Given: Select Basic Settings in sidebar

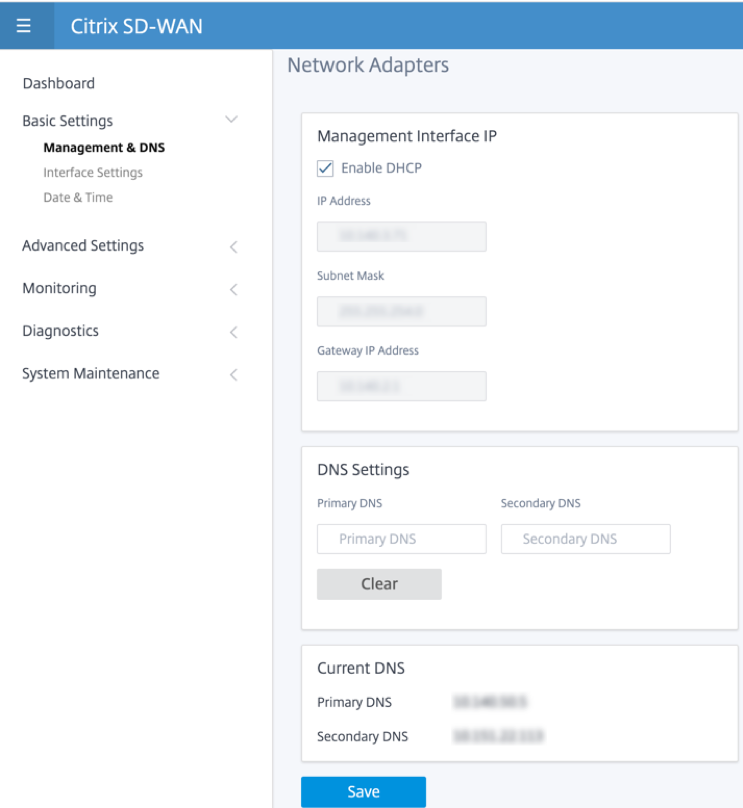Looking at the screenshot, I should tap(67, 121).
